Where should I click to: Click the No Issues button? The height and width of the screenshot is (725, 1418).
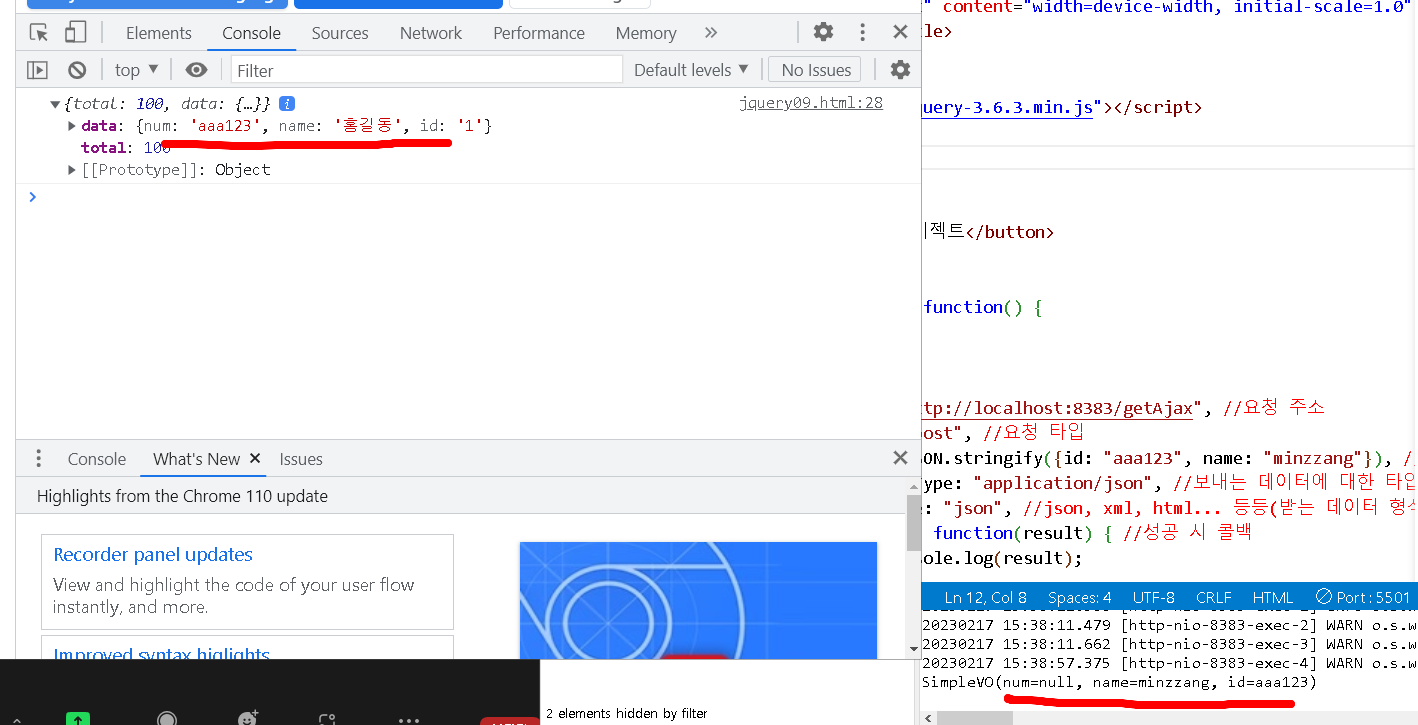click(x=815, y=70)
